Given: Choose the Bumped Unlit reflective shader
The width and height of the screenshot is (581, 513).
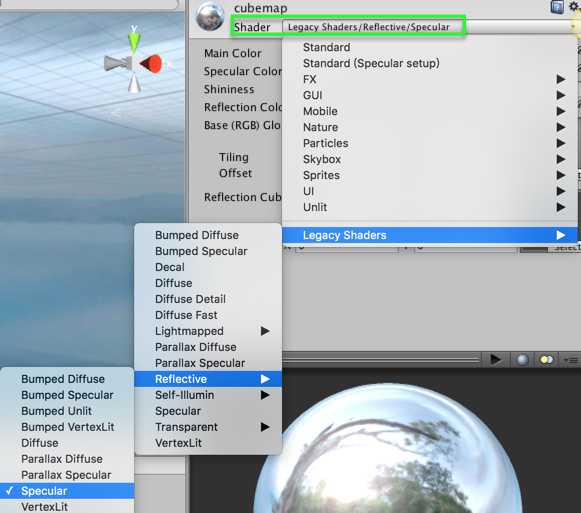Looking at the screenshot, I should click(x=67, y=411).
